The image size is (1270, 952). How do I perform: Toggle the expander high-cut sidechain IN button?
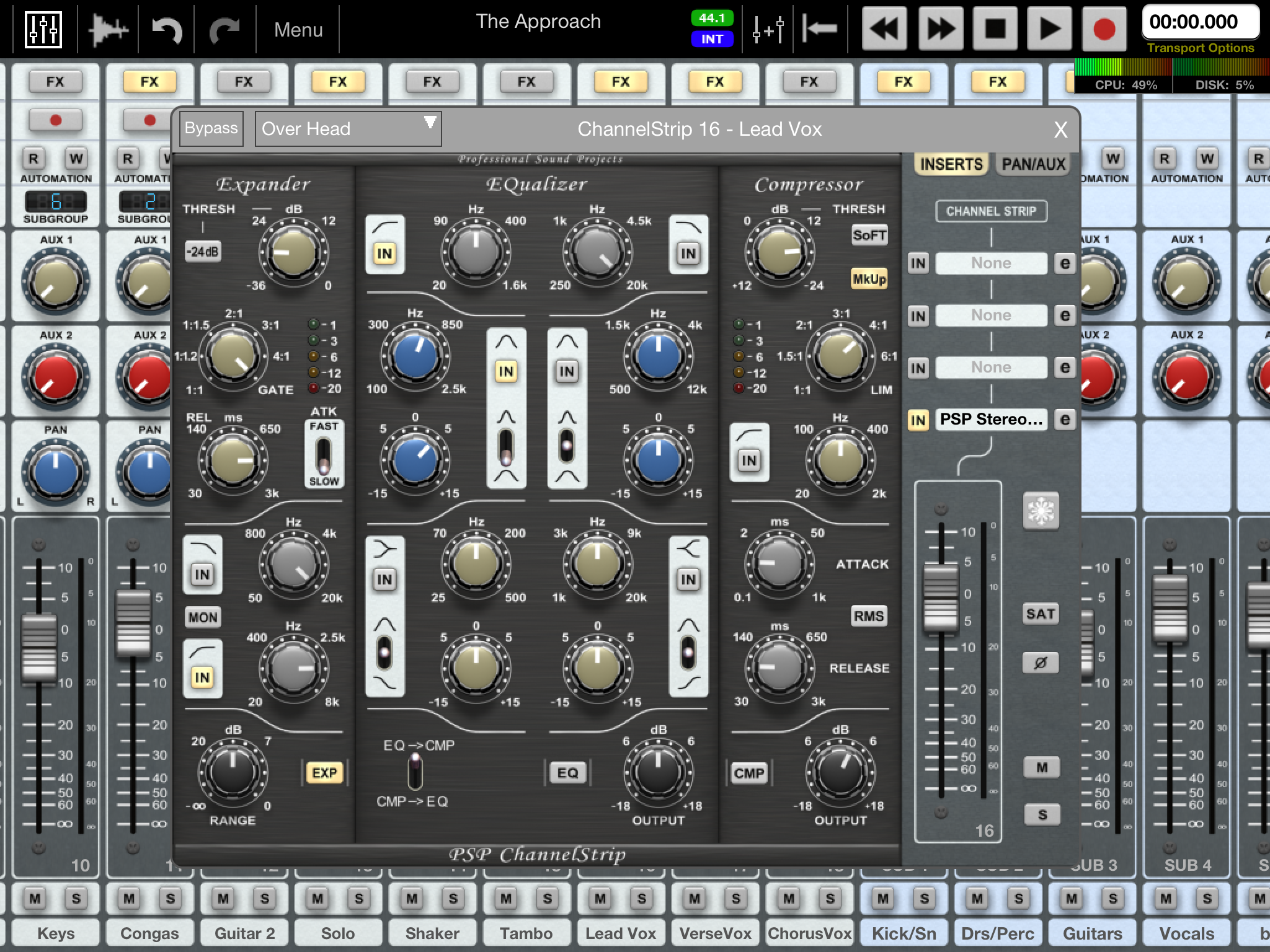(202, 574)
